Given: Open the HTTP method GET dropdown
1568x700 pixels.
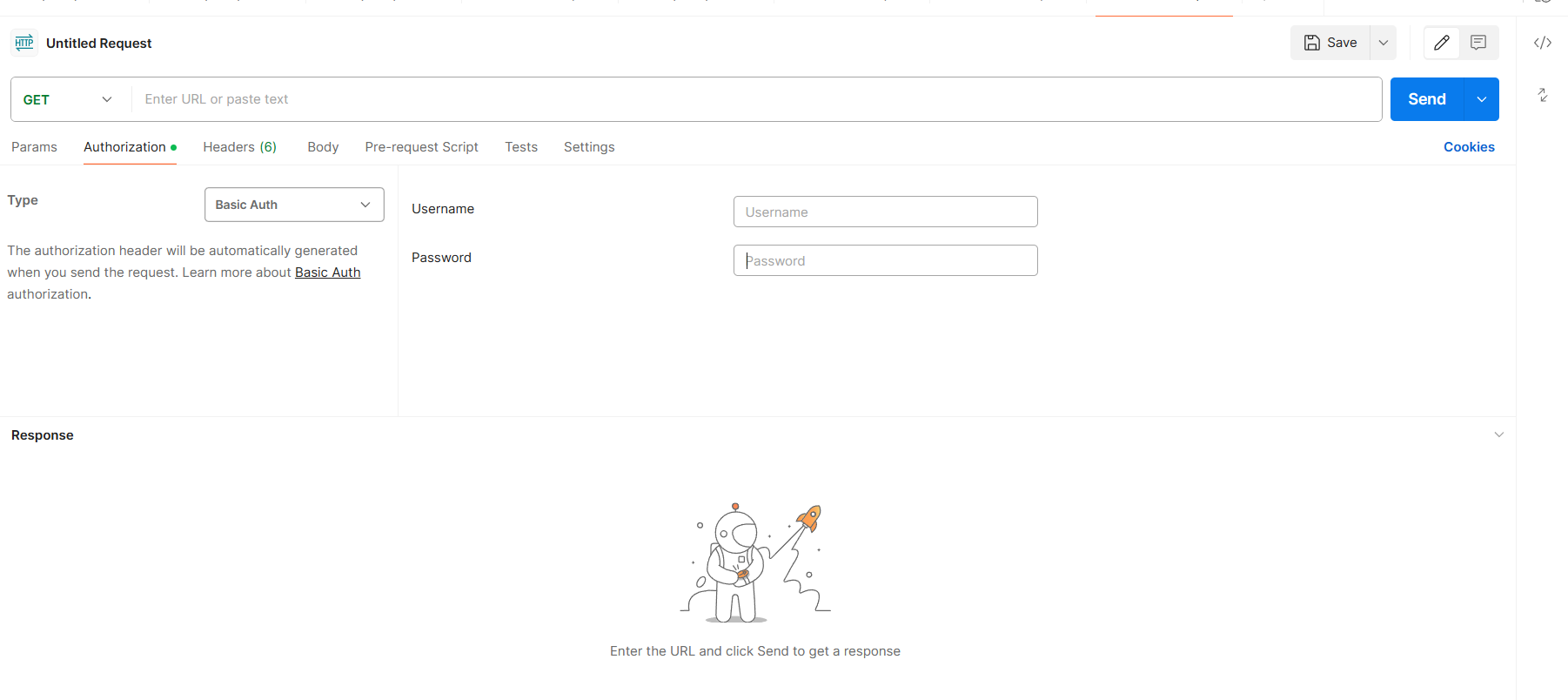Looking at the screenshot, I should tap(68, 99).
